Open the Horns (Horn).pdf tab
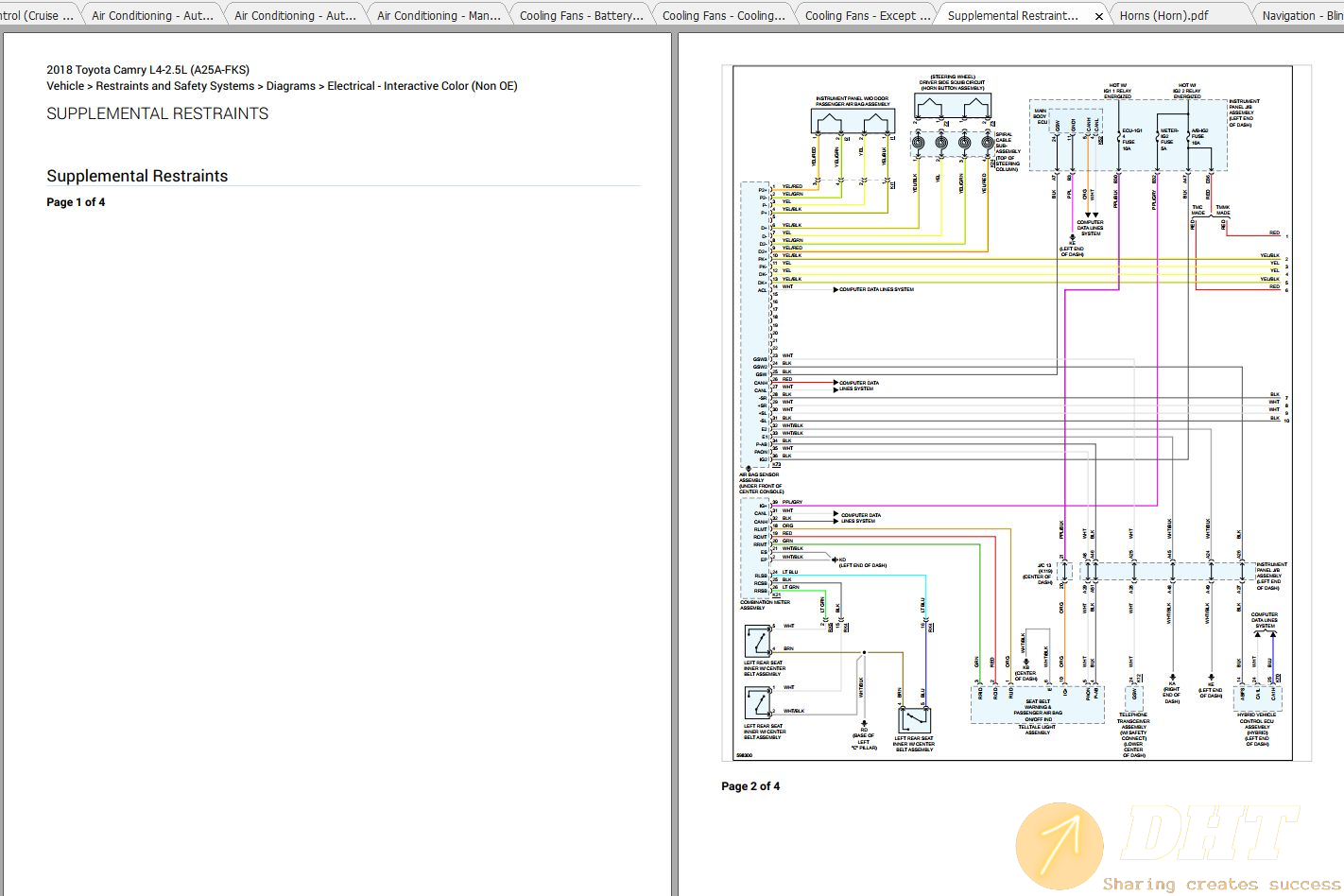 click(1163, 15)
